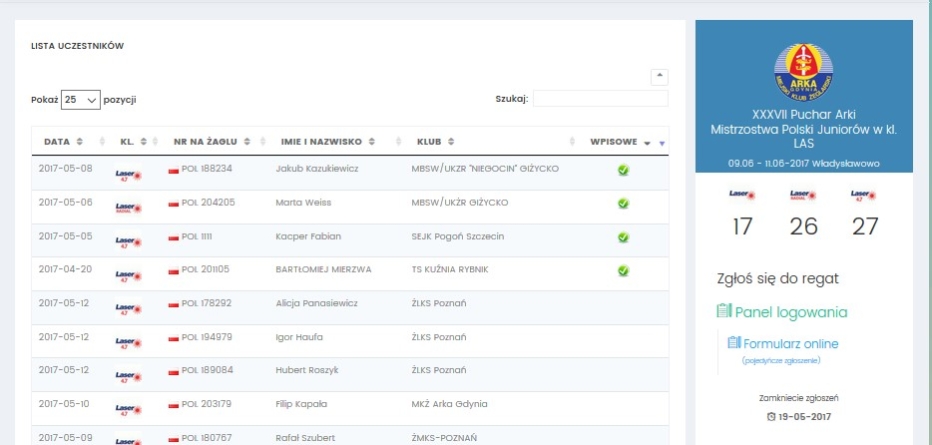Click participant name Rafał Szubert
The image size is (932, 445).
305,438
